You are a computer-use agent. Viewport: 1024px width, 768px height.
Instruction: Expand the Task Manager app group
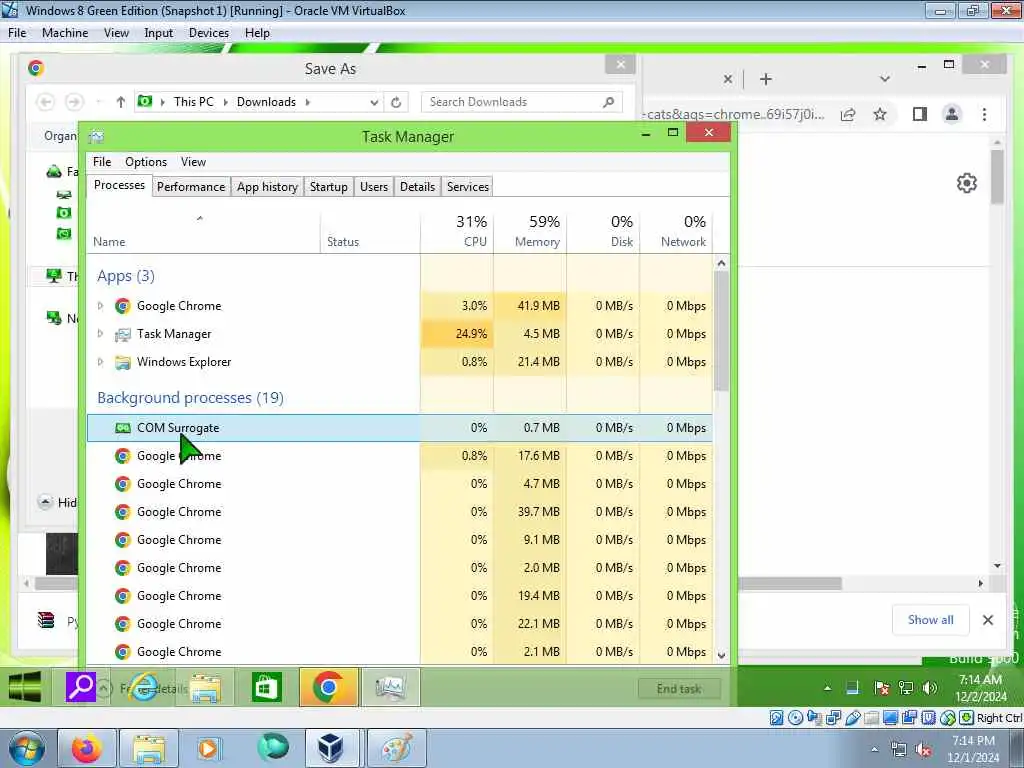click(x=100, y=334)
